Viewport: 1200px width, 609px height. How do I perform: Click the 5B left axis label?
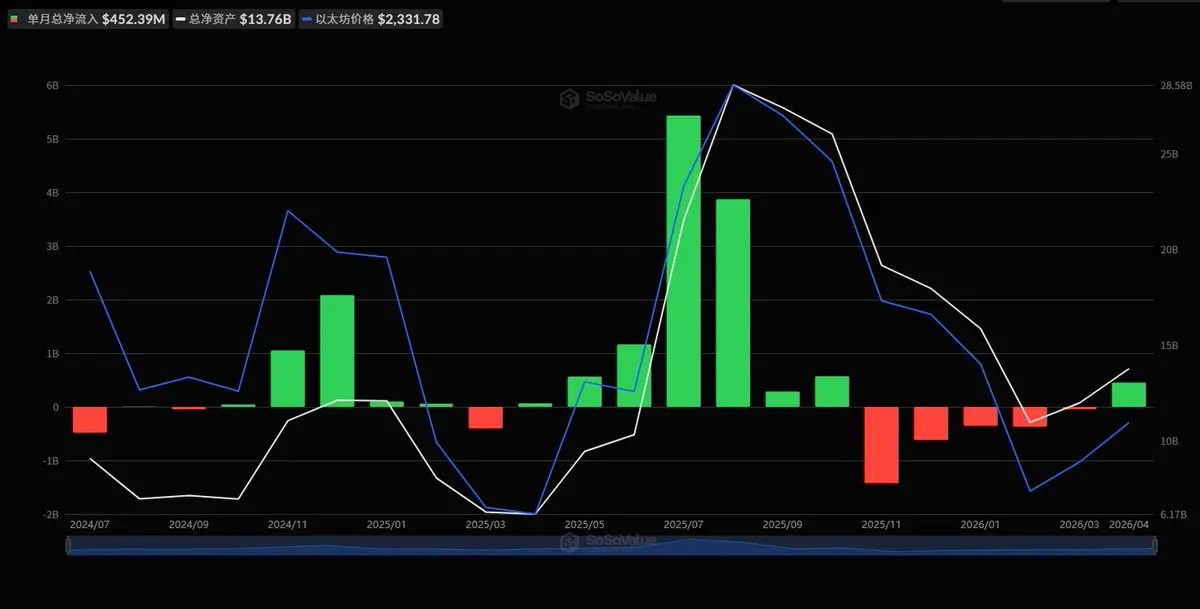(53, 139)
